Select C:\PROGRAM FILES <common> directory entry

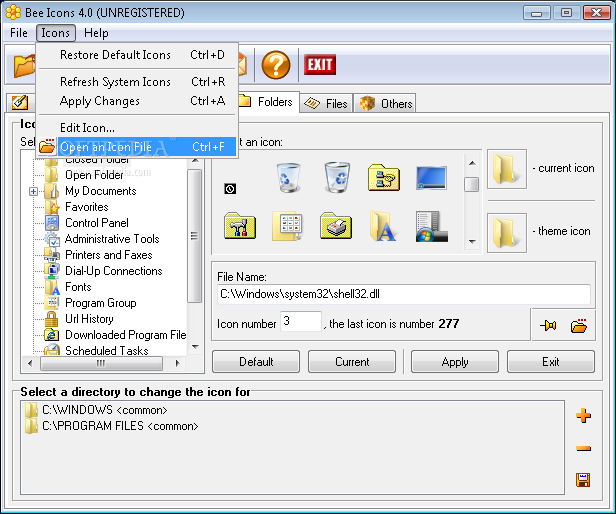click(x=120, y=426)
